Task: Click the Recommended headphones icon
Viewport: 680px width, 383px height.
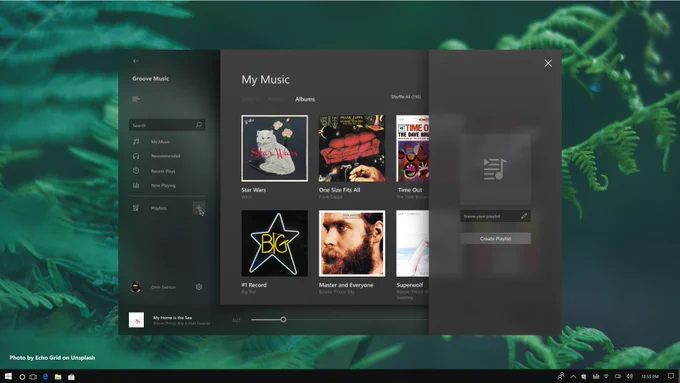Action: pos(136,156)
